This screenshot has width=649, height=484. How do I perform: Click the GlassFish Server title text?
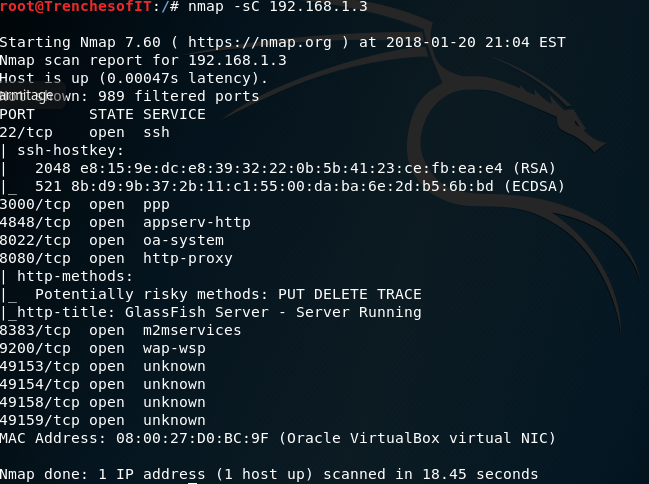(273, 312)
